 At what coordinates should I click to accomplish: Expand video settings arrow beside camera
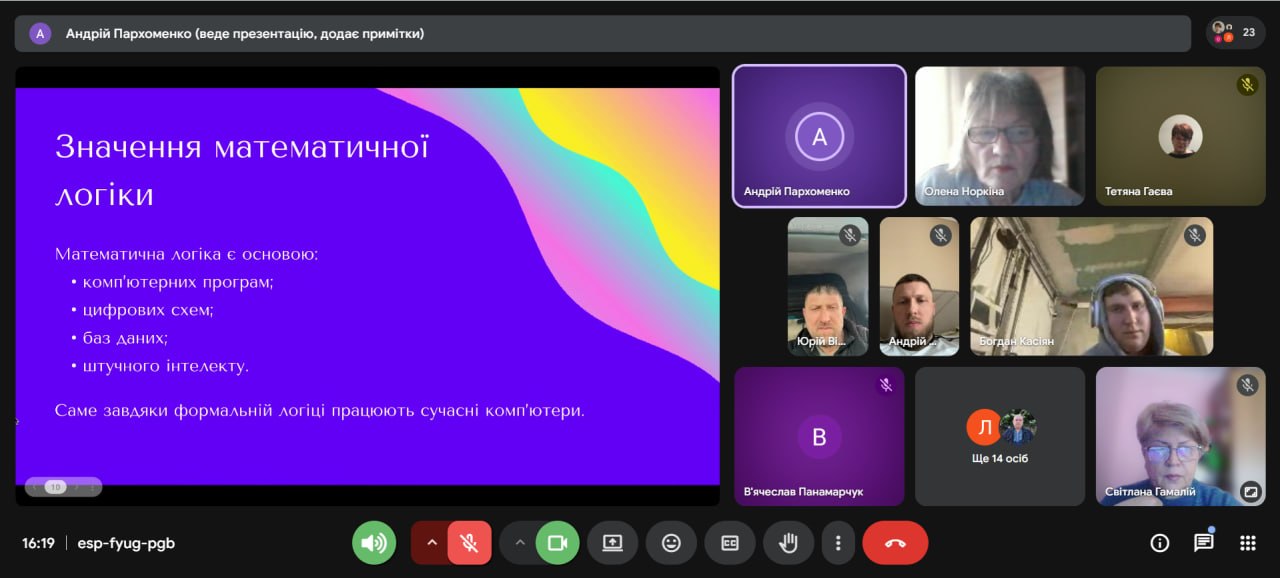click(519, 543)
